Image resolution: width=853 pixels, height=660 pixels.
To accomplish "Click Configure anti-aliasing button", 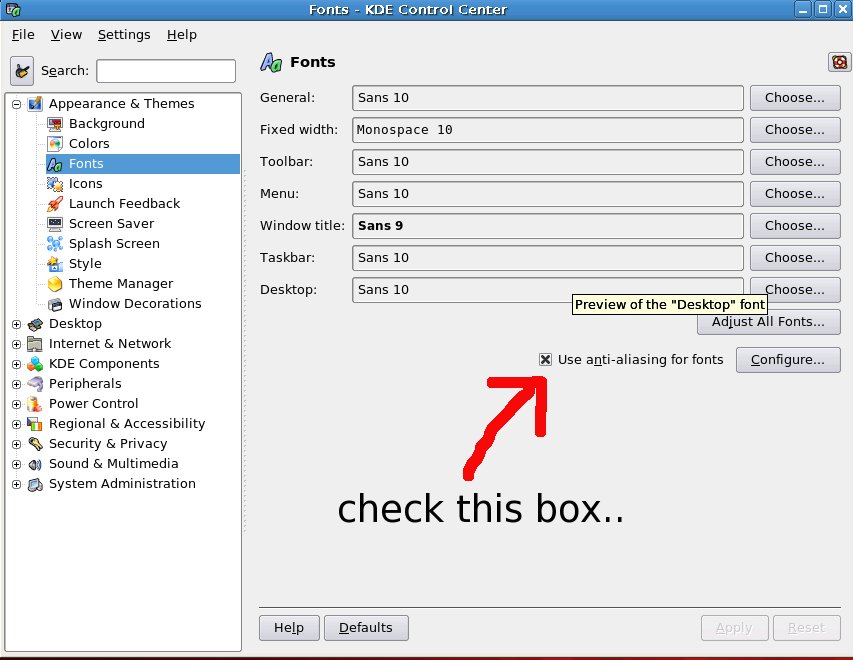I will pos(787,360).
